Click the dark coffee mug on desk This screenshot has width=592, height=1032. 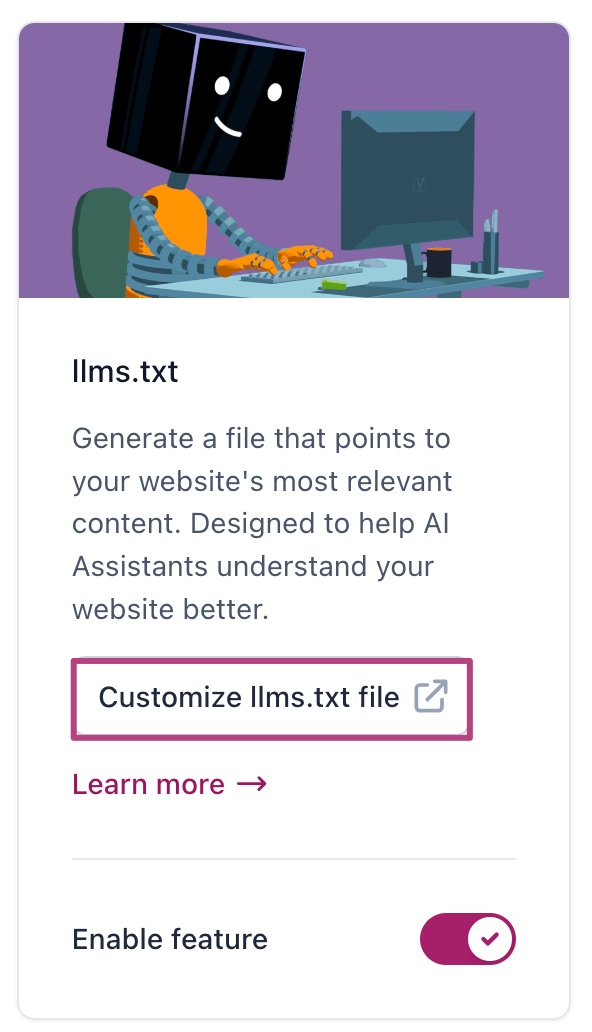click(x=437, y=262)
